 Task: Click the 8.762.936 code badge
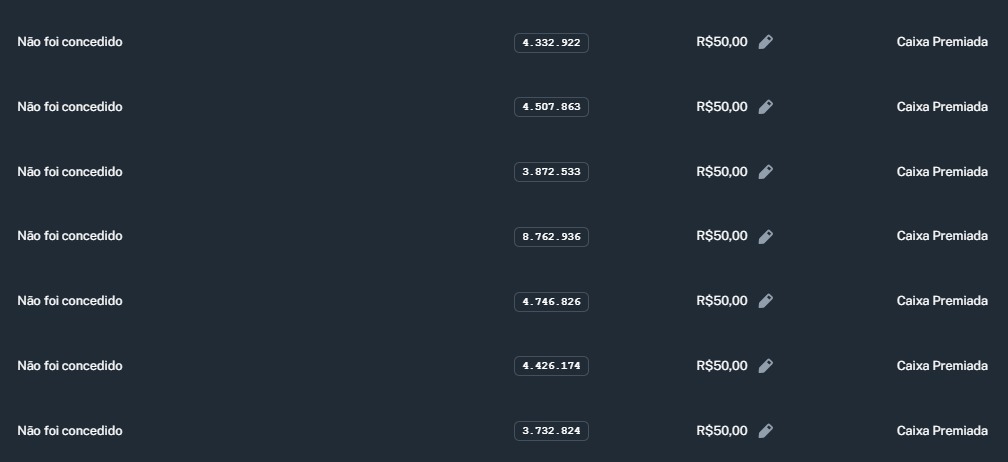pyautogui.click(x=551, y=237)
